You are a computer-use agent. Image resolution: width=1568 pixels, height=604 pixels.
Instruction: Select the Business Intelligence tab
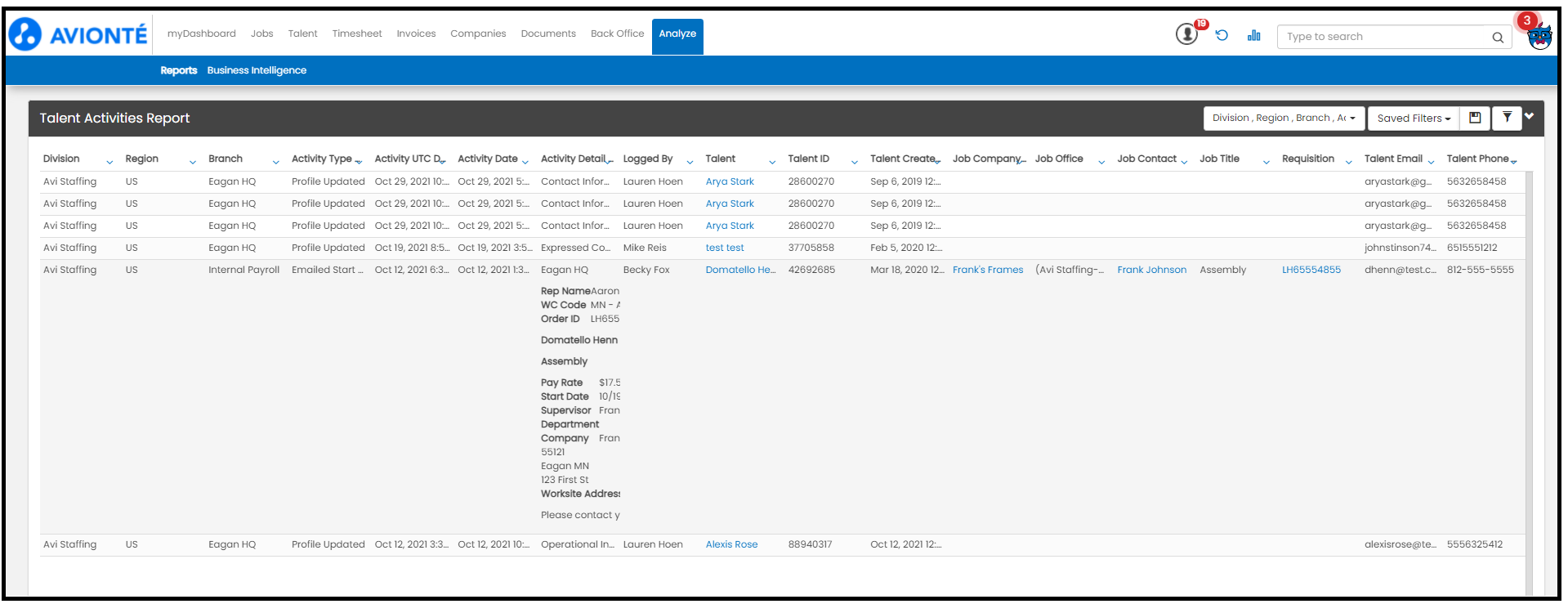tap(257, 70)
